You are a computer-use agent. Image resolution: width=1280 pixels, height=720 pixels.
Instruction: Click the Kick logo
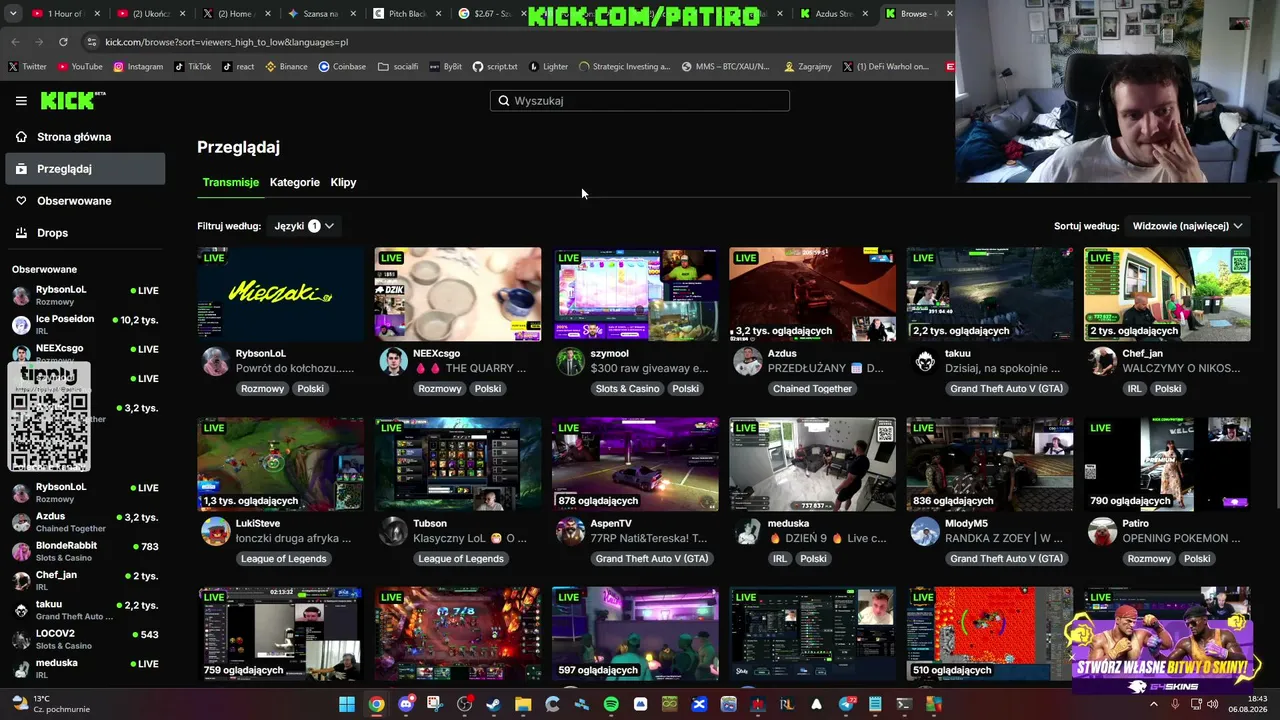tap(73, 100)
